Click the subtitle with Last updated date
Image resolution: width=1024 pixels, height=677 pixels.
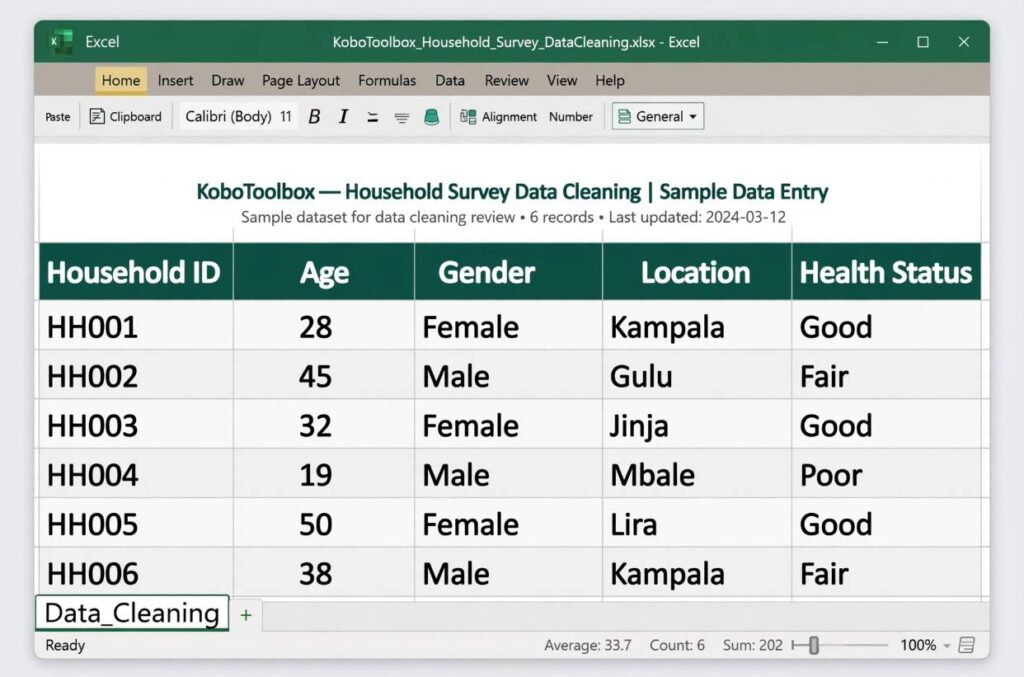click(x=513, y=217)
